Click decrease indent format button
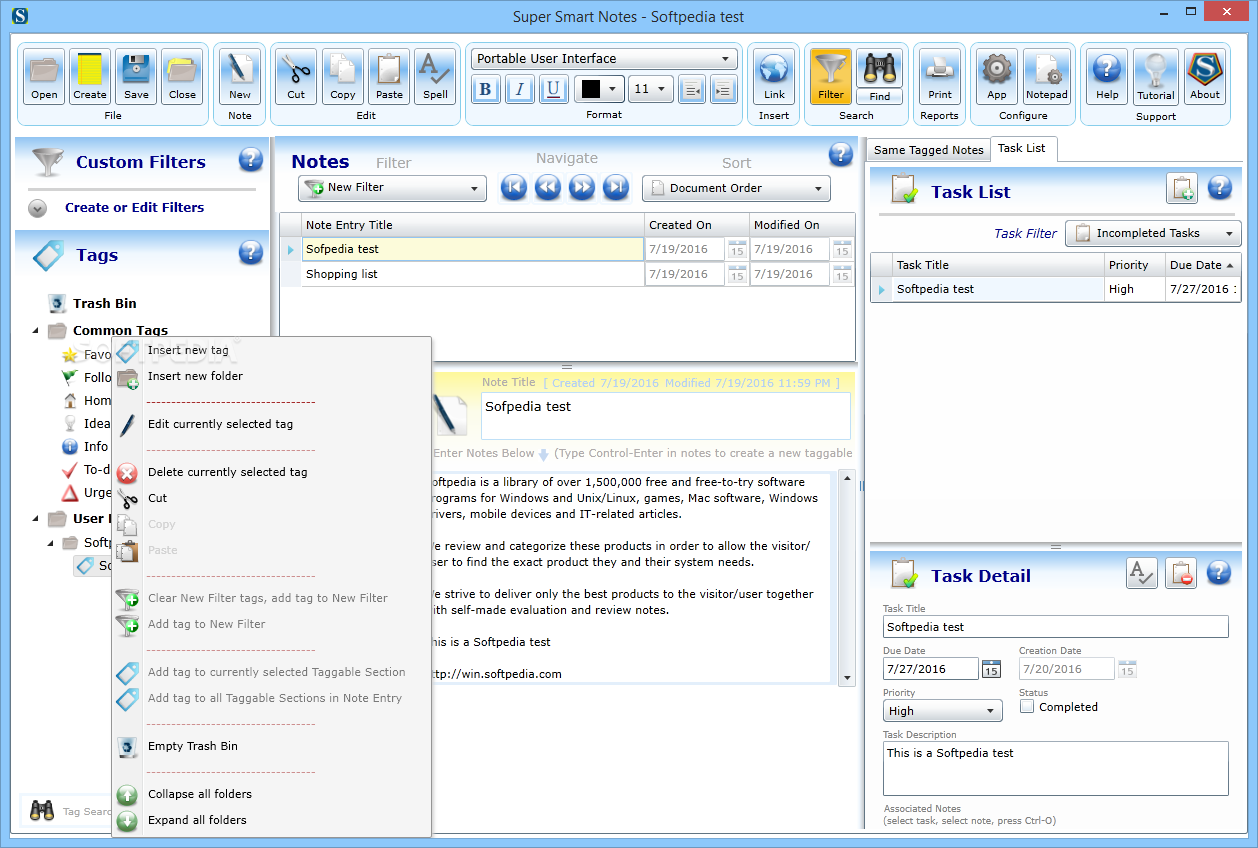 tap(691, 89)
